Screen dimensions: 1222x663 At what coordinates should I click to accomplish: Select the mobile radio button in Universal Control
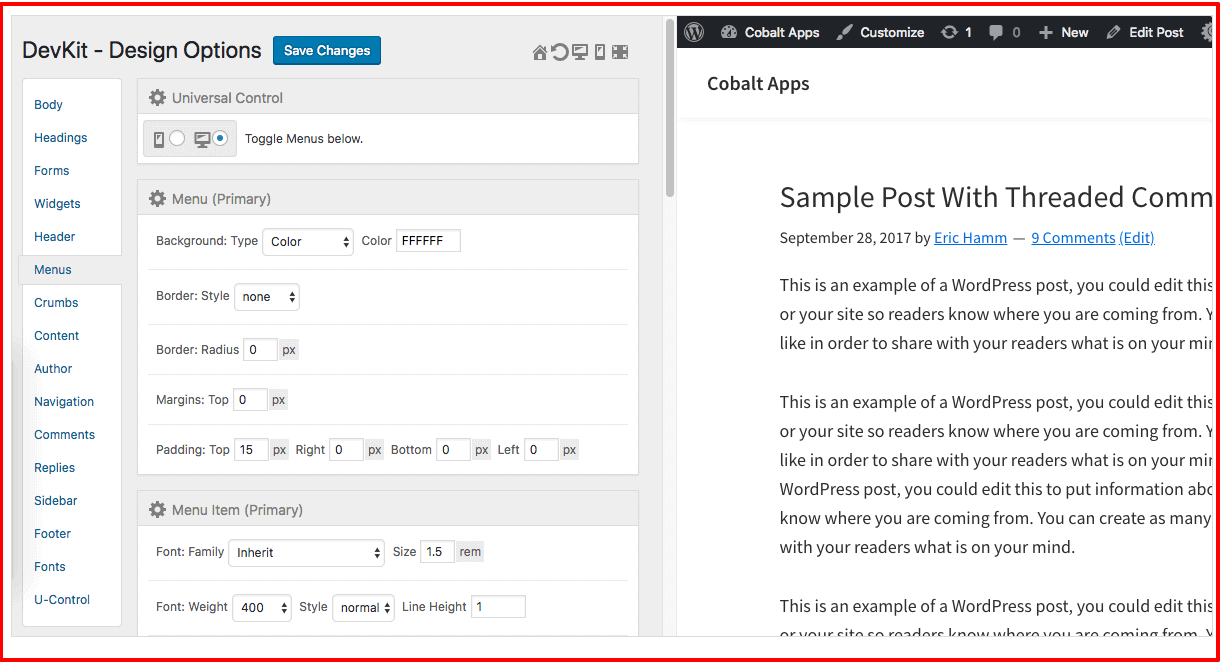[x=177, y=139]
